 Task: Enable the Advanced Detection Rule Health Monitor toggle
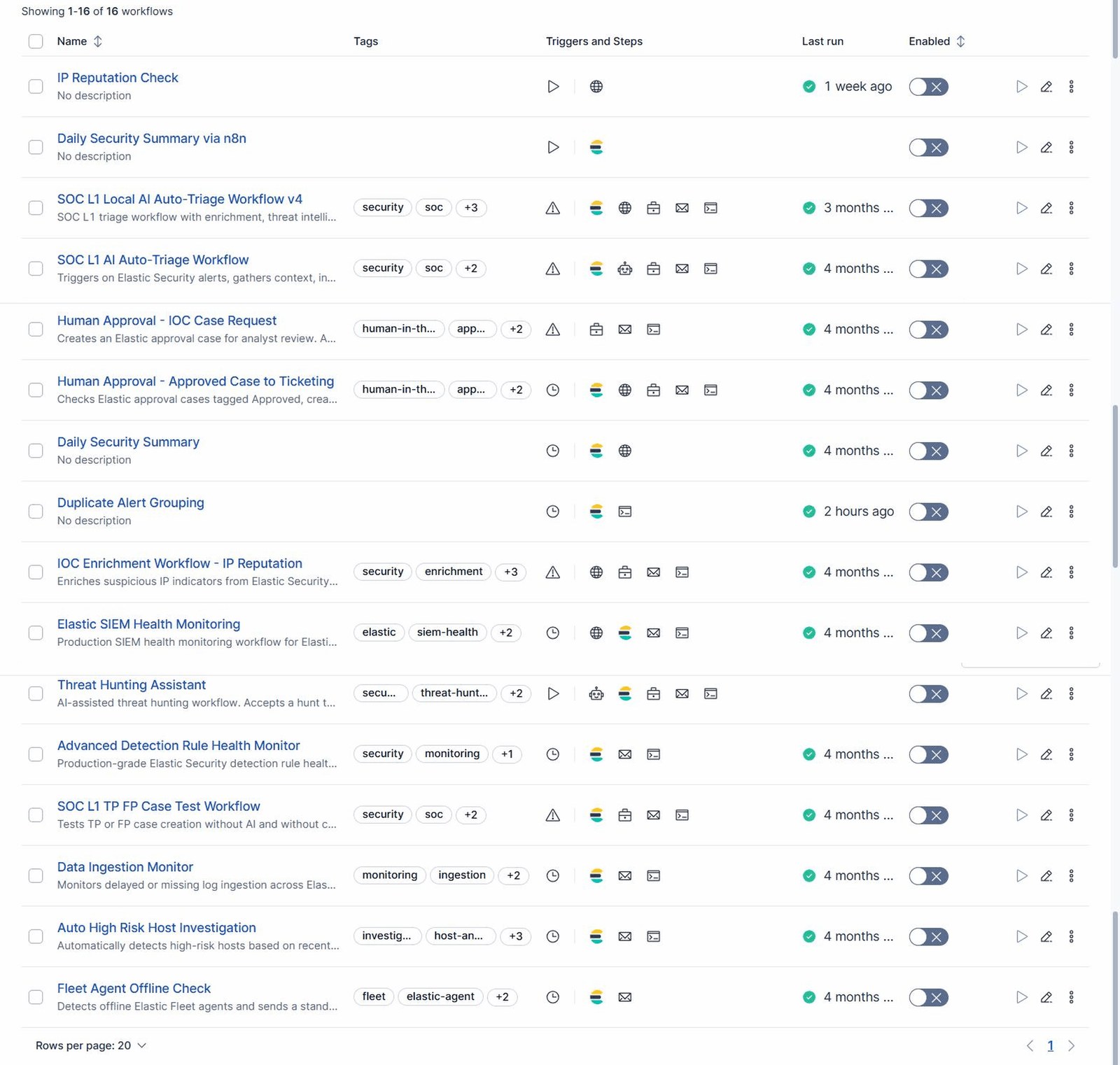pyautogui.click(x=928, y=754)
